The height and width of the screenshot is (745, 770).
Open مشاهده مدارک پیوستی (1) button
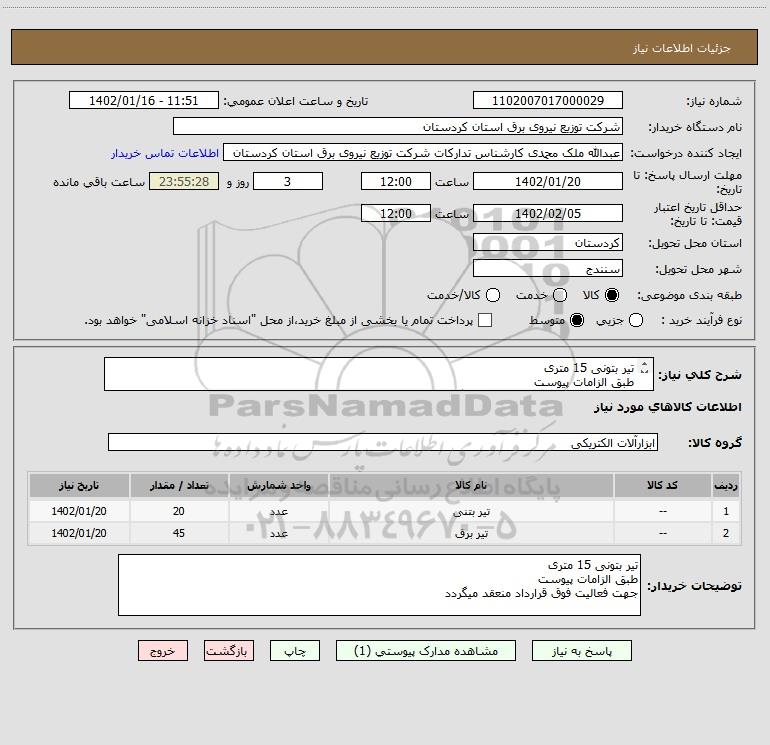tap(426, 651)
